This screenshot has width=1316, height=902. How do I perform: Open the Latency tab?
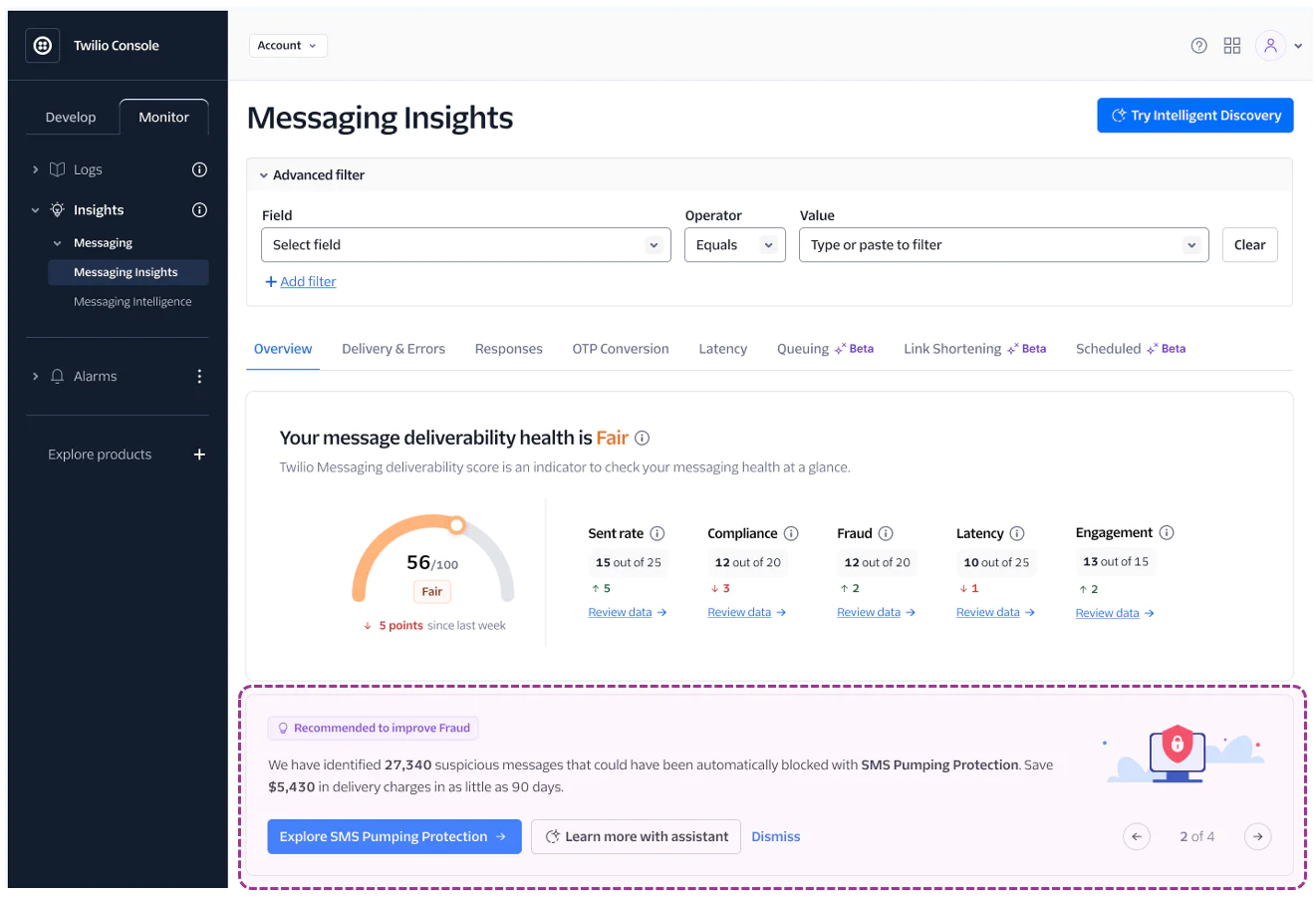click(x=723, y=349)
